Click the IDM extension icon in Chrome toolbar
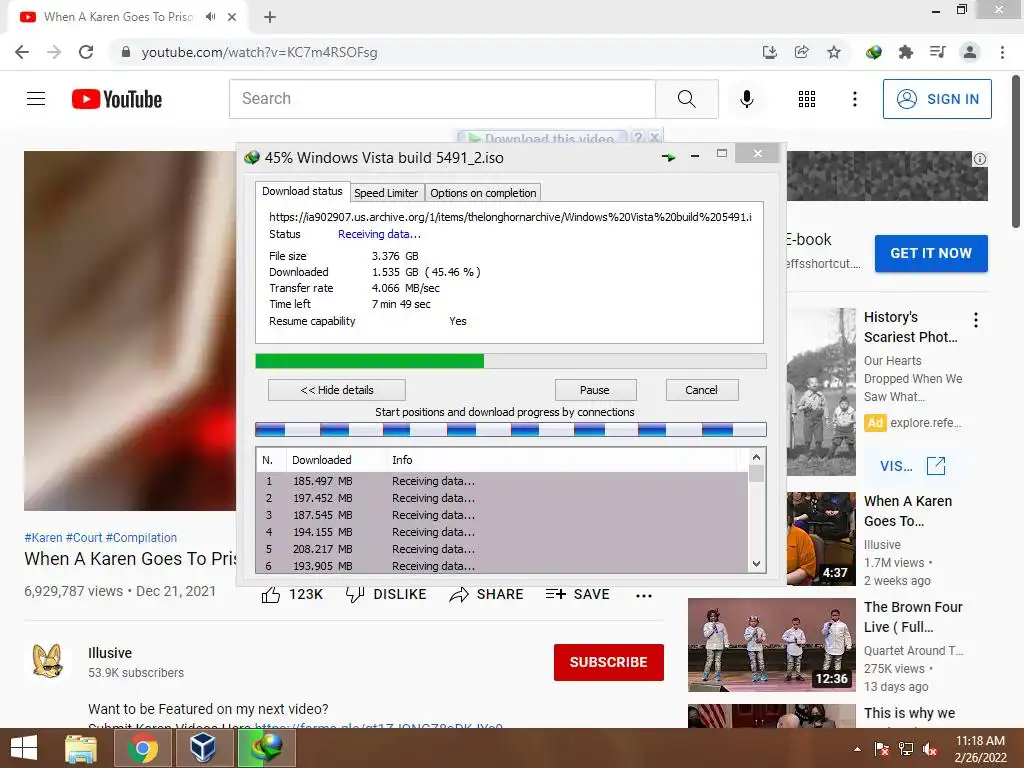The image size is (1024, 768). [x=873, y=52]
